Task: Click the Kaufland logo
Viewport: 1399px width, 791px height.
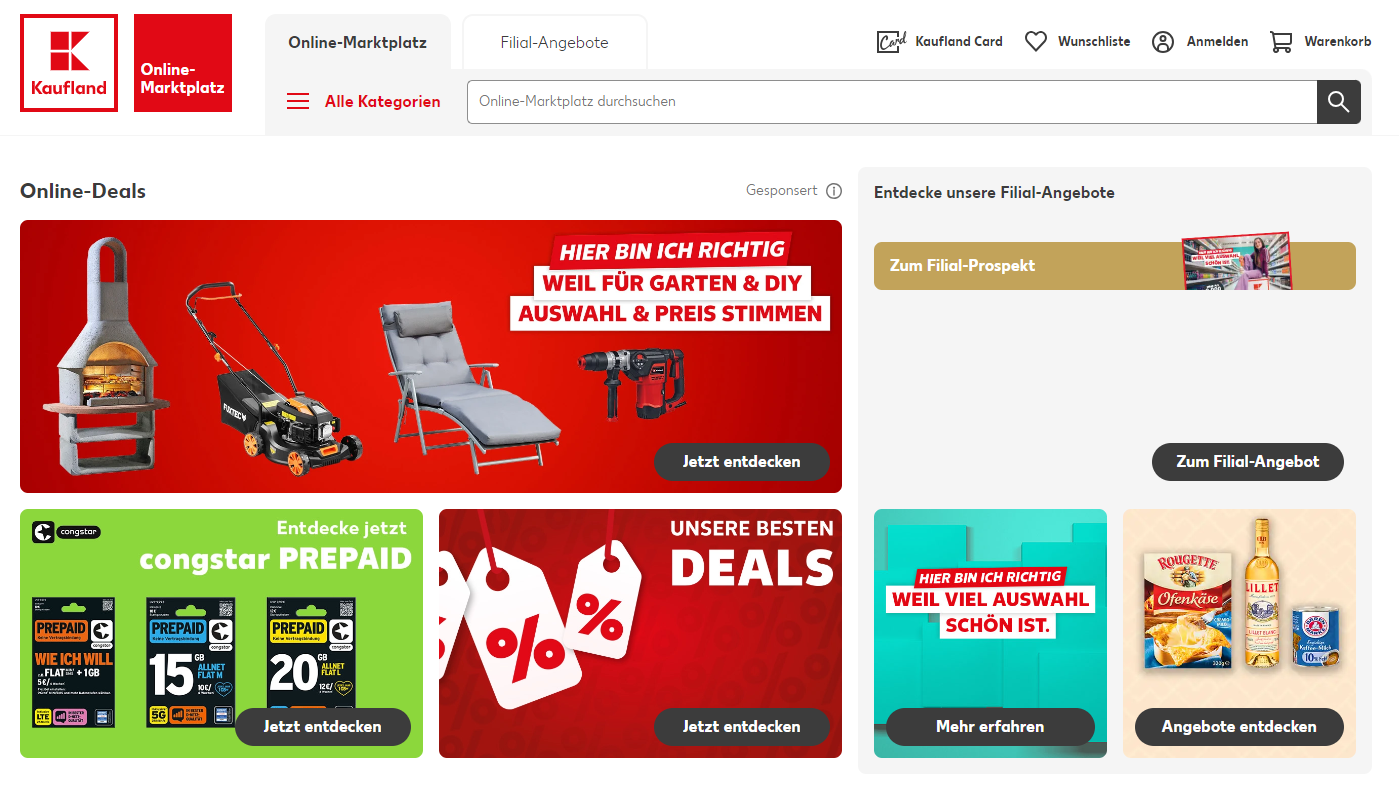Action: 69,63
